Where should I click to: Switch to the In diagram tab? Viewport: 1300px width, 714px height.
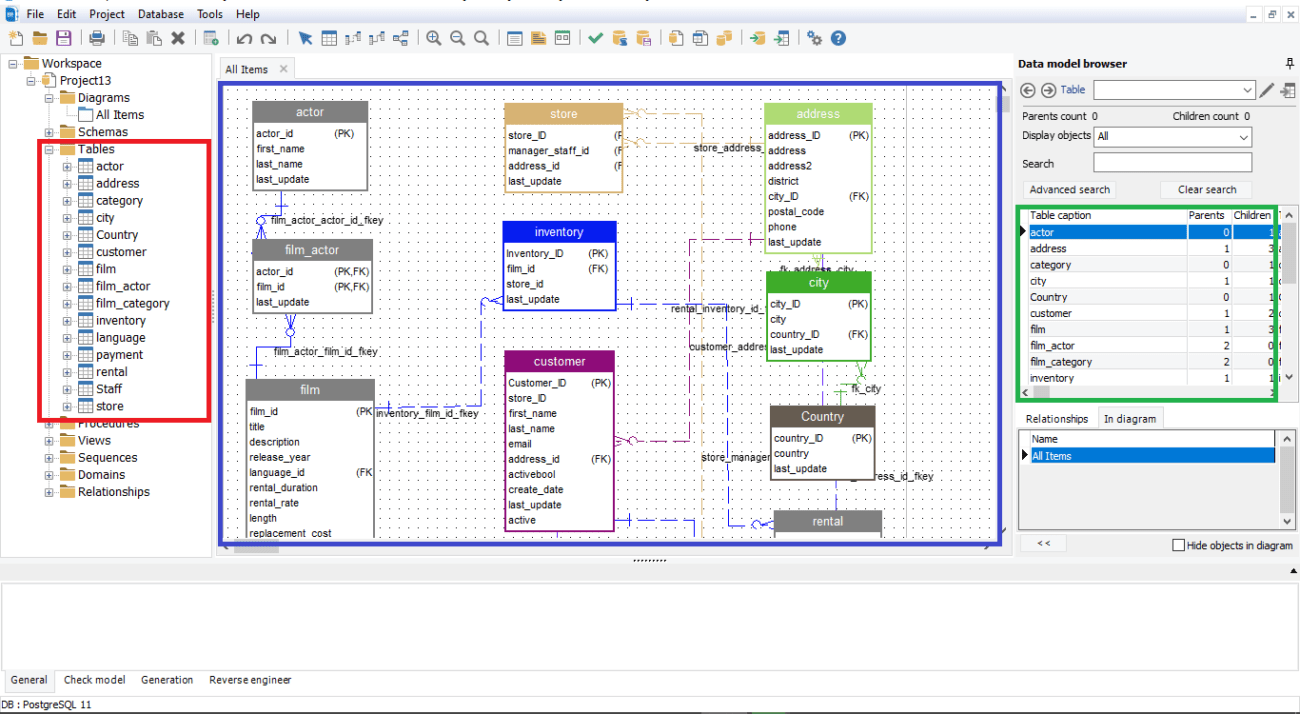click(1130, 418)
